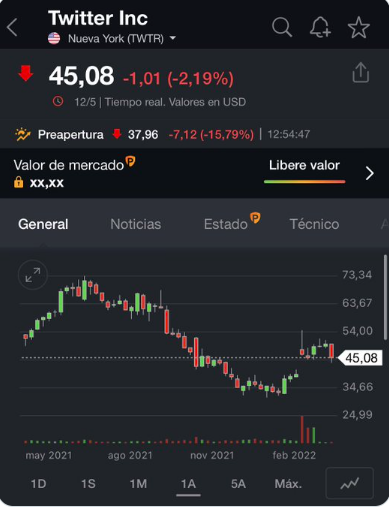
Task: Choose the 1M chart timeframe
Action: coord(138,484)
